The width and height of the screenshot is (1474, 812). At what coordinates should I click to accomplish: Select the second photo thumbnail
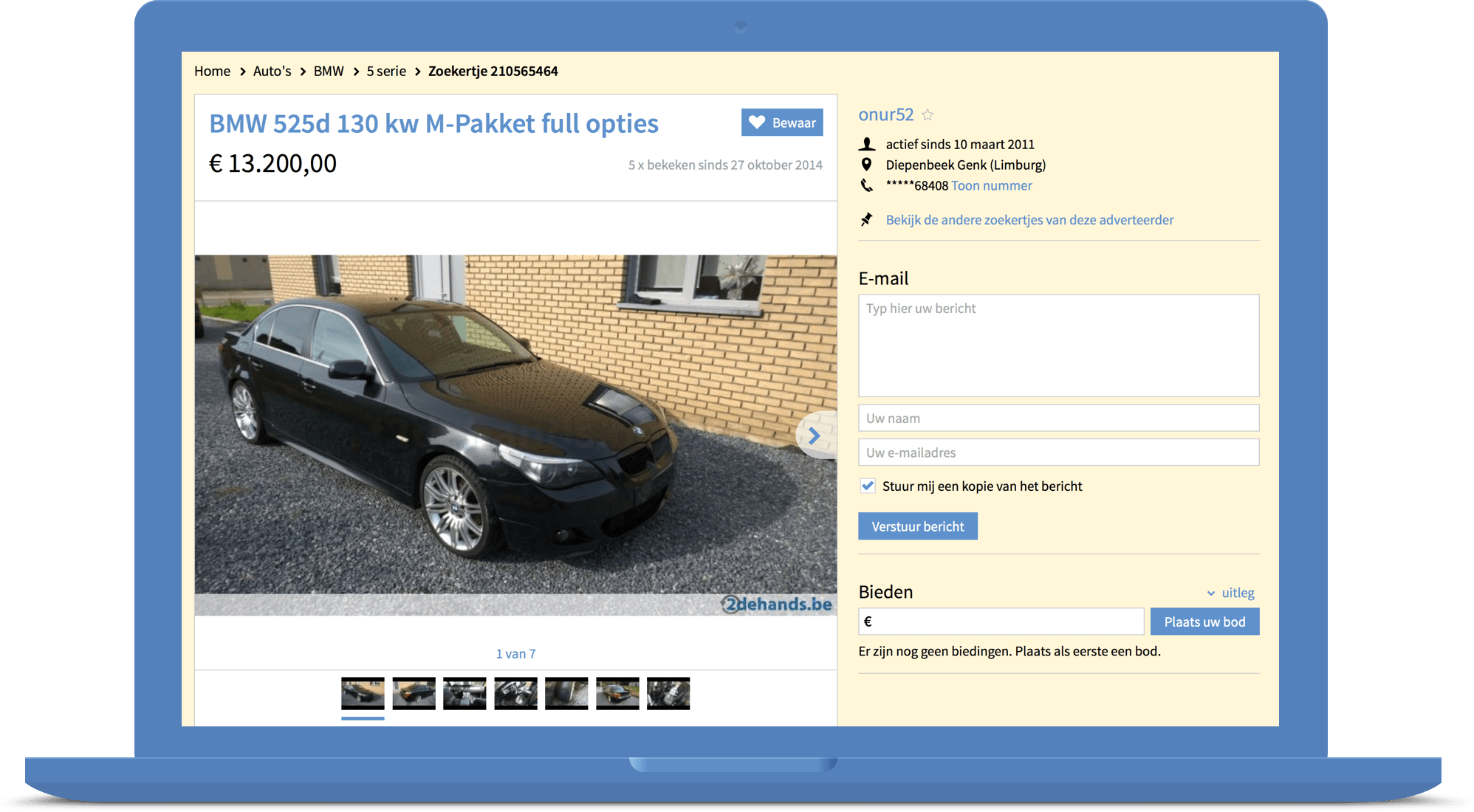pos(414,694)
